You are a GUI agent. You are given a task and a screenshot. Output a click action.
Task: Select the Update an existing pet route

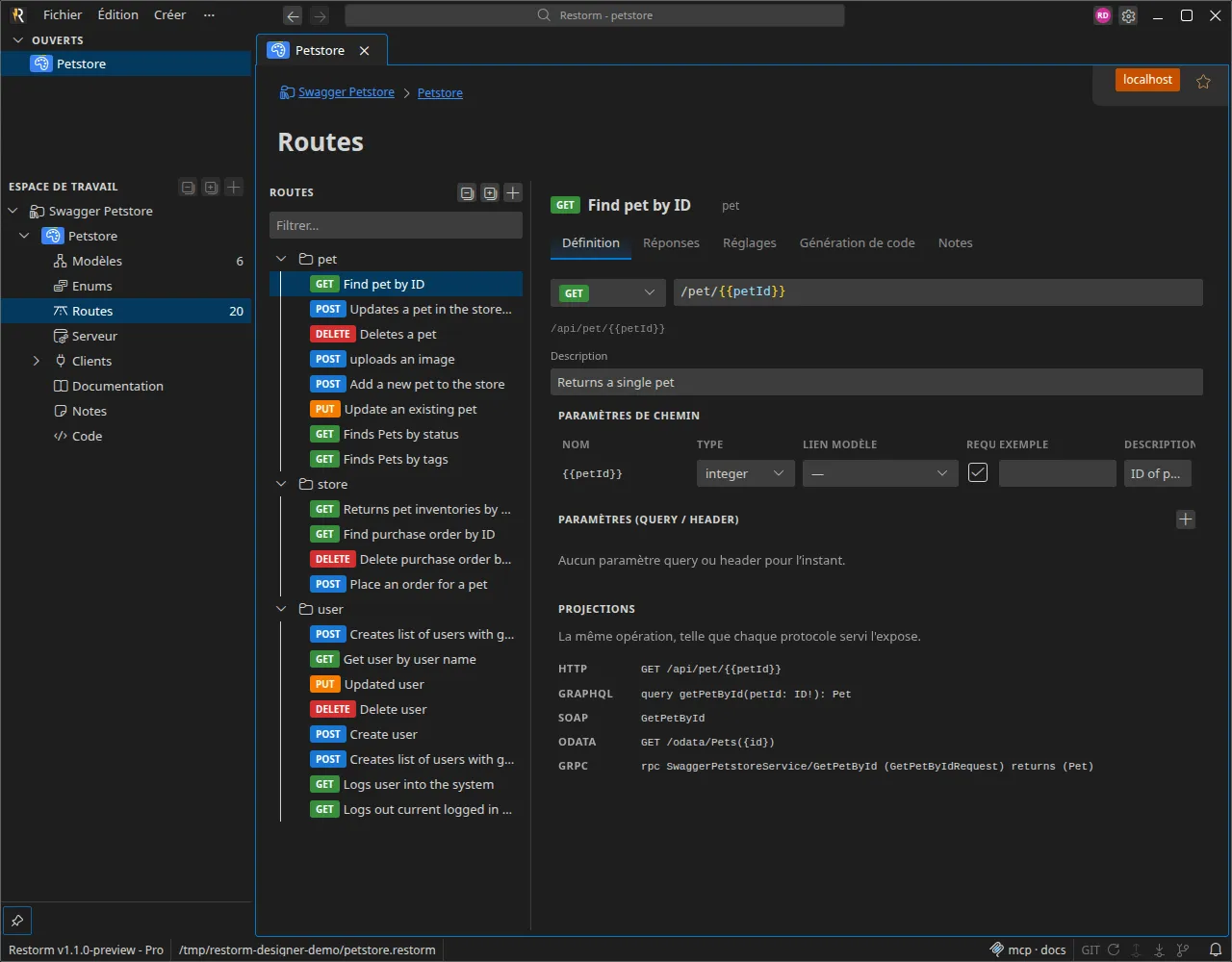(397, 409)
